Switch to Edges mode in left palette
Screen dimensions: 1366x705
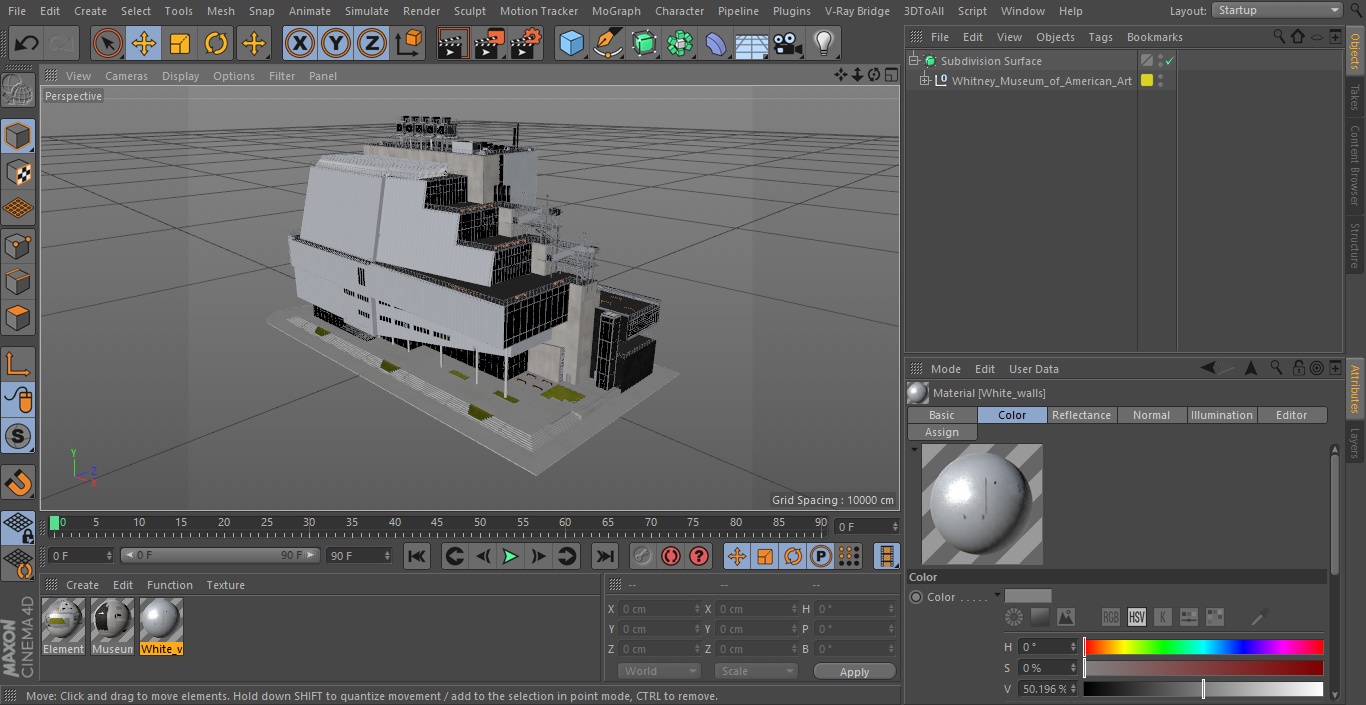click(18, 281)
